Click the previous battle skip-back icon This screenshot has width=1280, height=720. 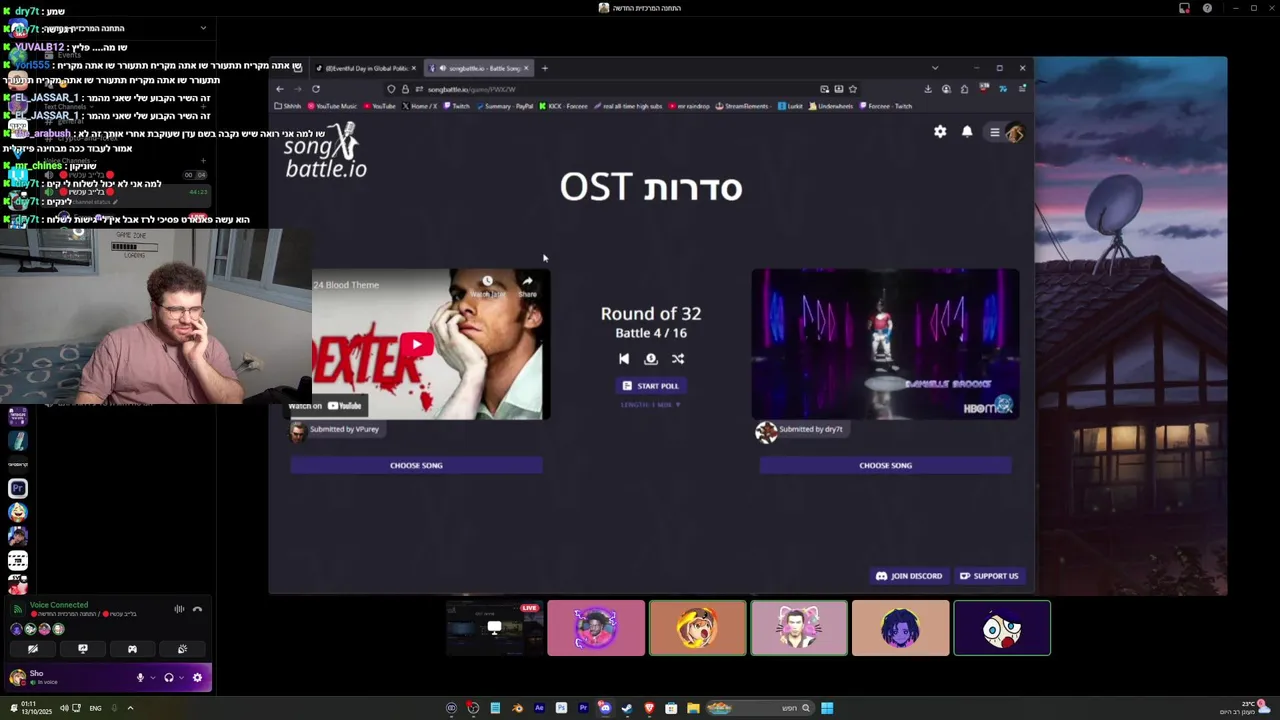point(624,359)
